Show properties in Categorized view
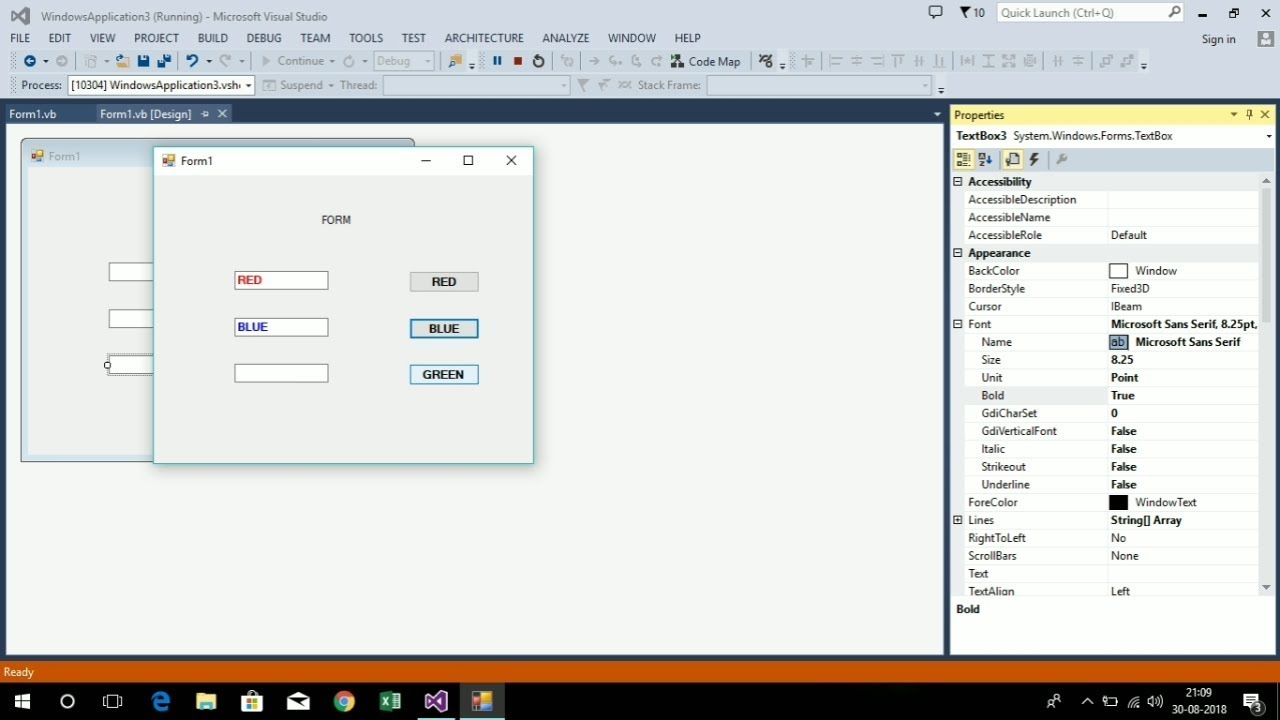The width and height of the screenshot is (1280, 720). tap(963, 159)
